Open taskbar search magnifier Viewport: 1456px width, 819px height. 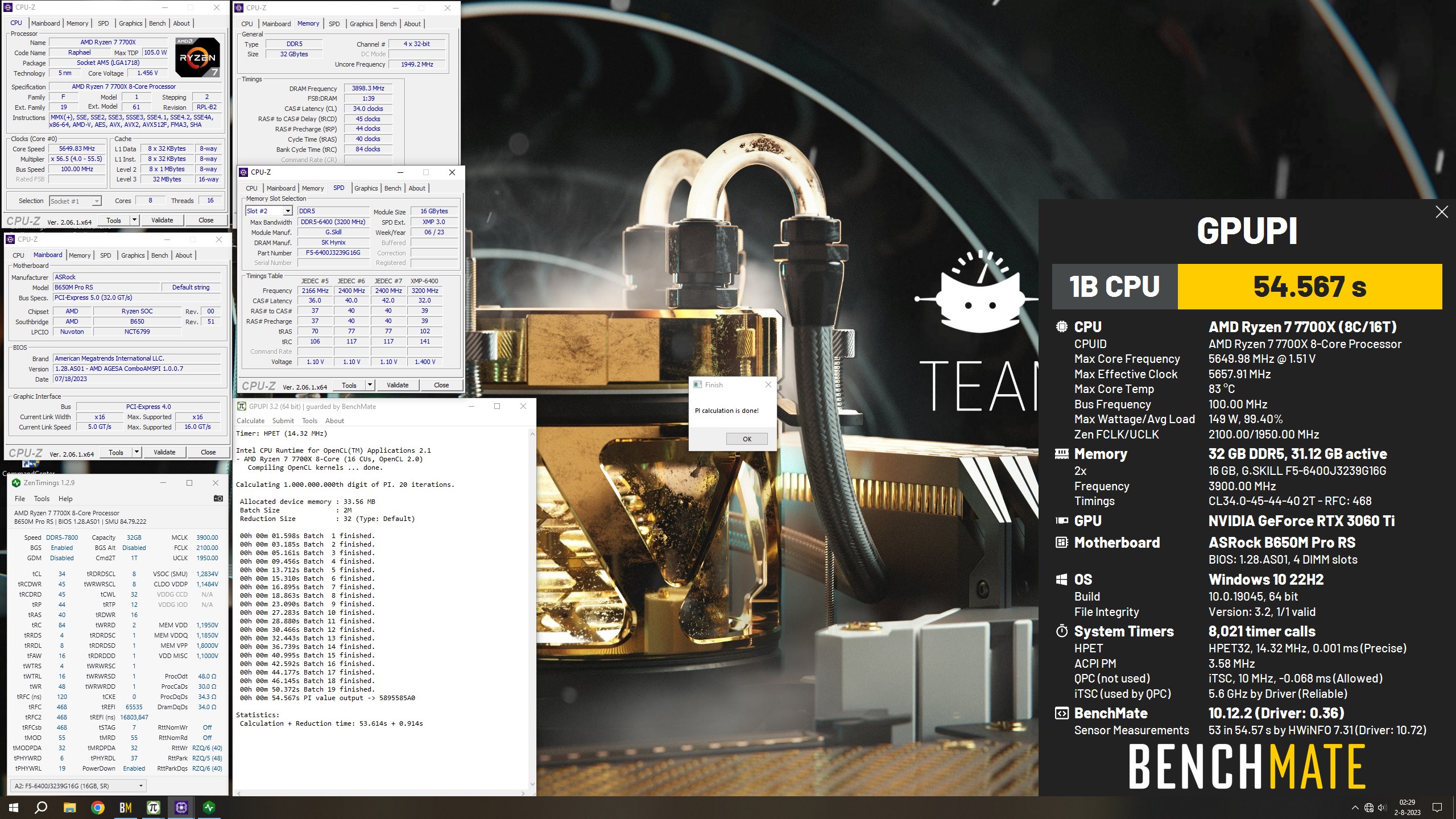coord(41,807)
